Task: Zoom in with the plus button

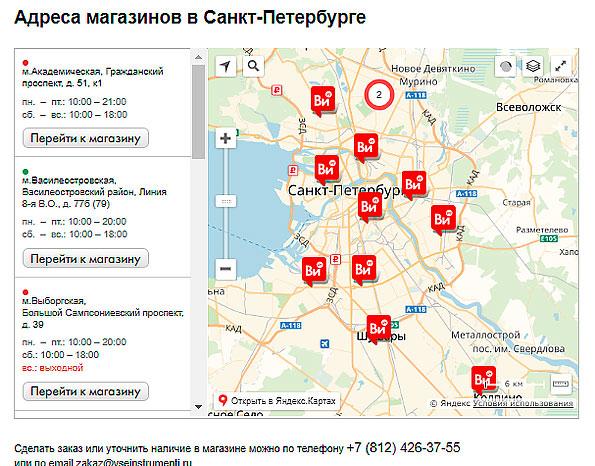Action: coord(225,138)
